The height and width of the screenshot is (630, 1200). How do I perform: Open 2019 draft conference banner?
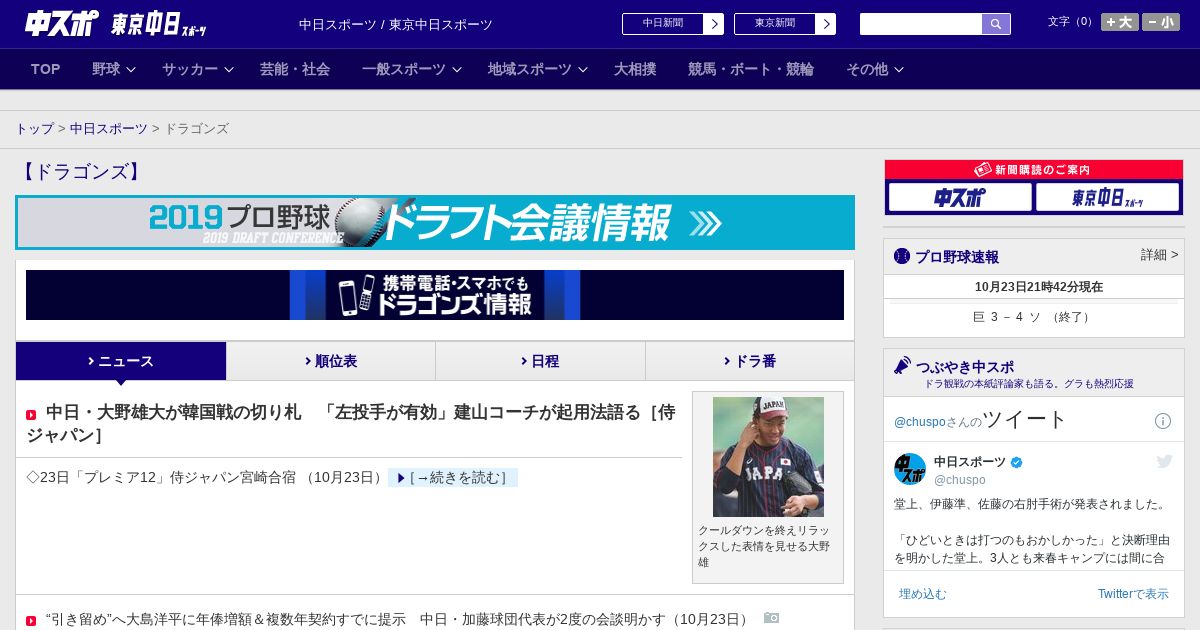435,222
